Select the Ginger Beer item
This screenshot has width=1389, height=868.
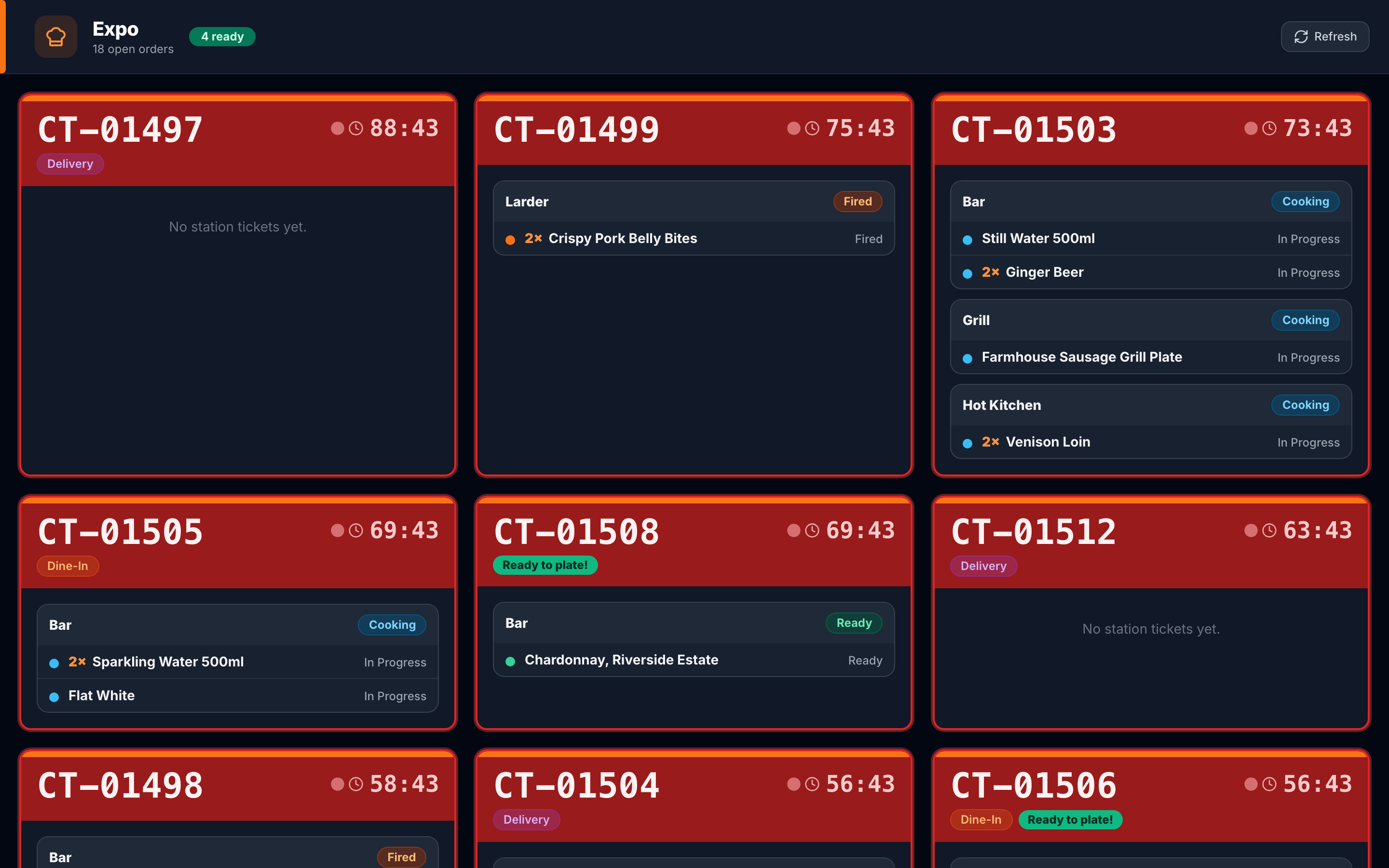(x=1151, y=272)
